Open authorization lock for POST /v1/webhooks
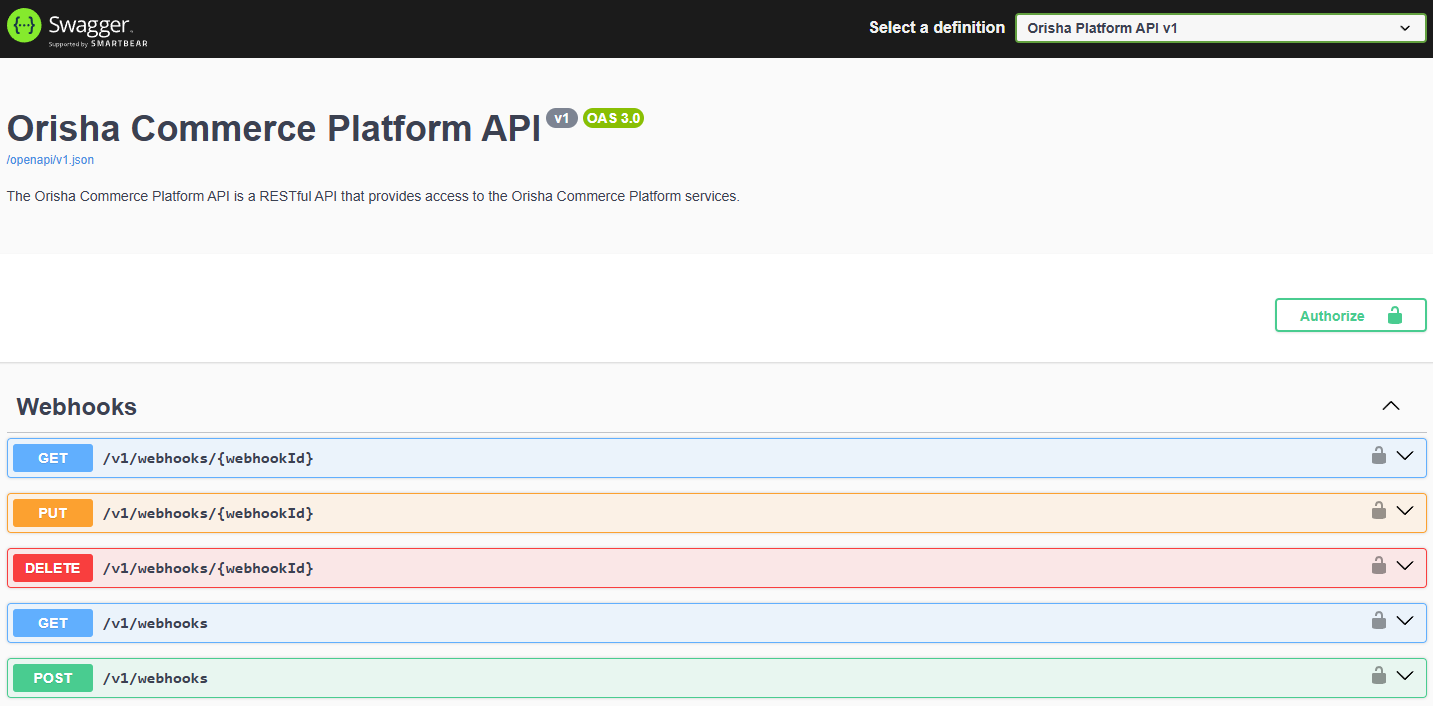Image resolution: width=1433 pixels, height=706 pixels. pyautogui.click(x=1379, y=675)
